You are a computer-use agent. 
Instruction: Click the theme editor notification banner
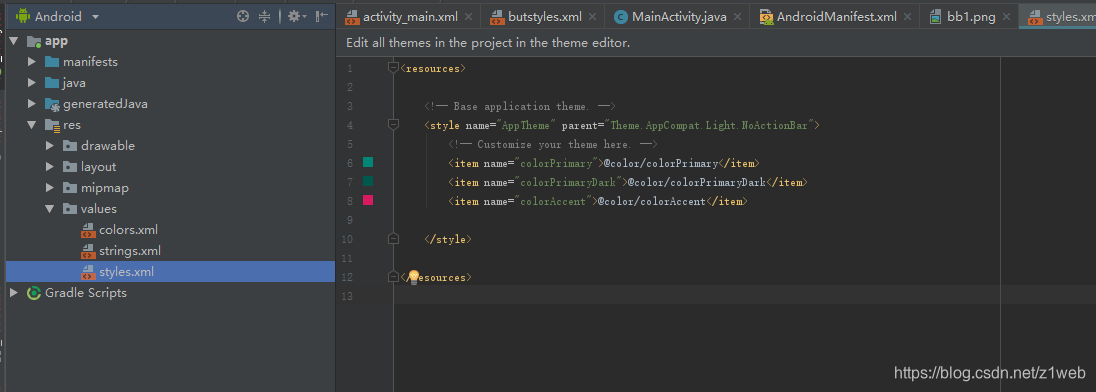tap(716, 43)
